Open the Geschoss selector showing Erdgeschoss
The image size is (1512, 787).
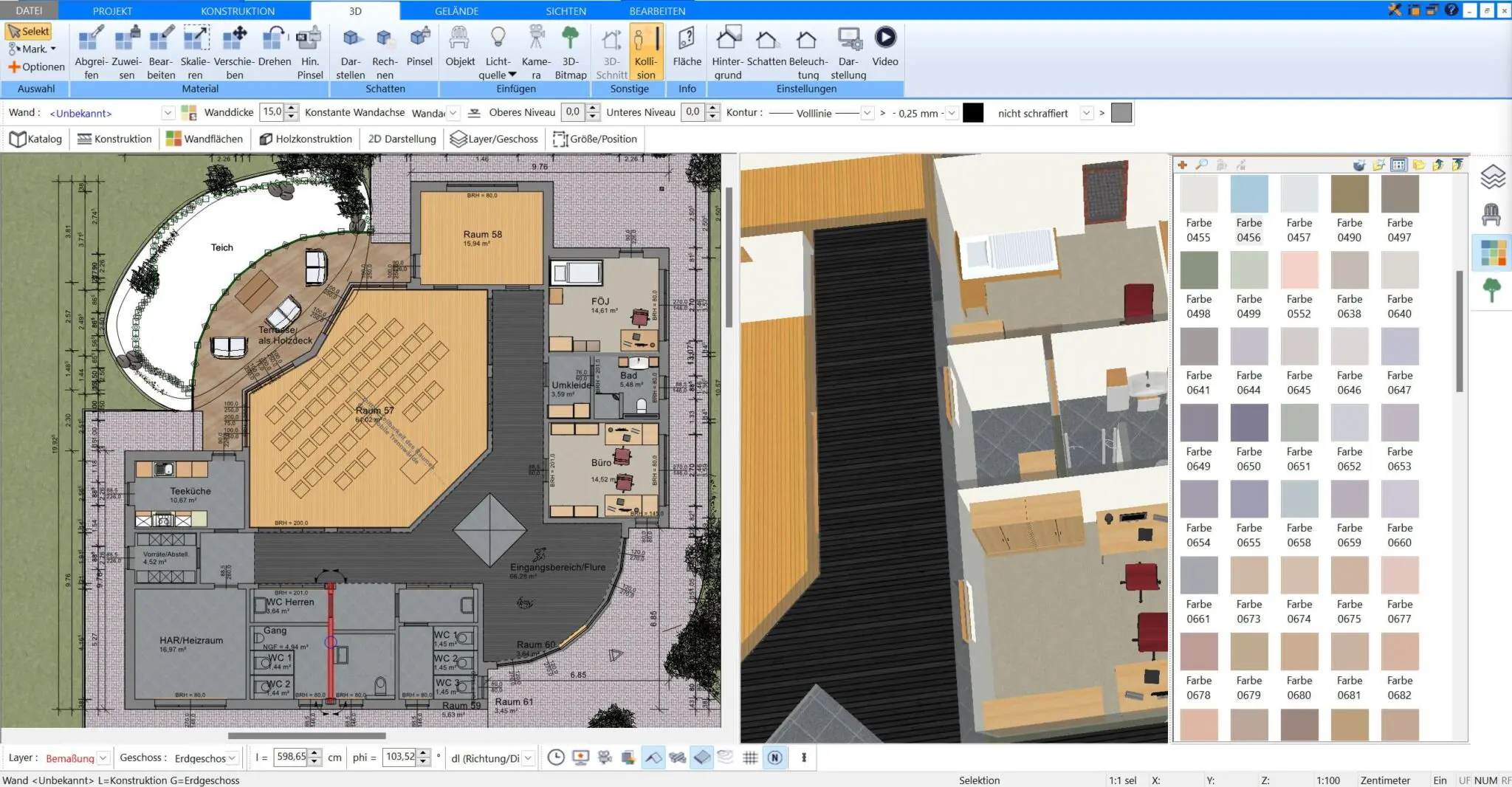(x=203, y=757)
